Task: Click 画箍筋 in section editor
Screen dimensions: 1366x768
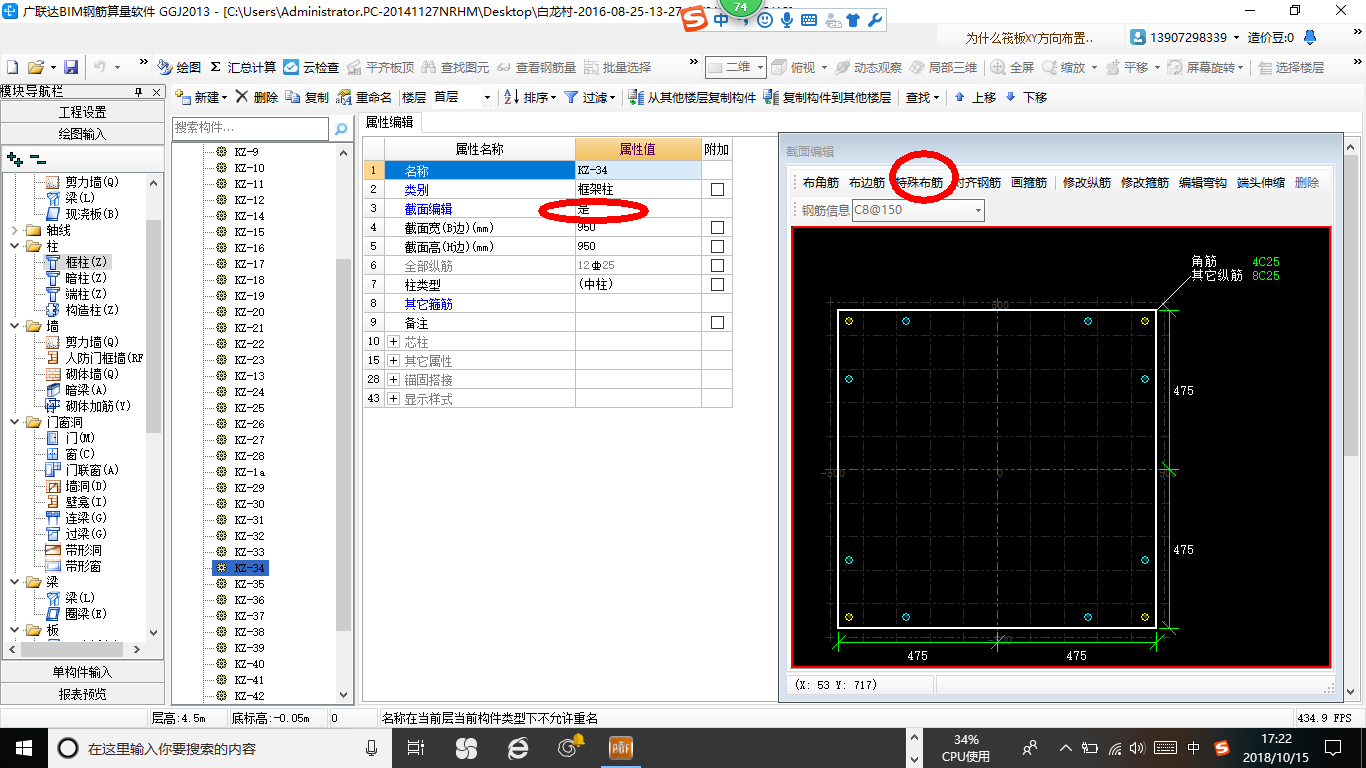Action: point(1029,183)
